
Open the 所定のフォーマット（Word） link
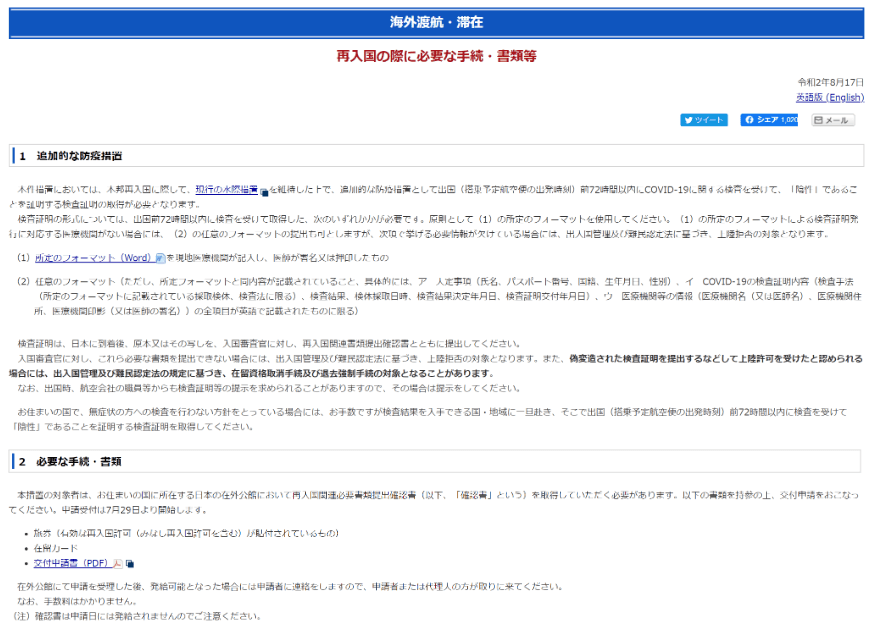(93, 258)
